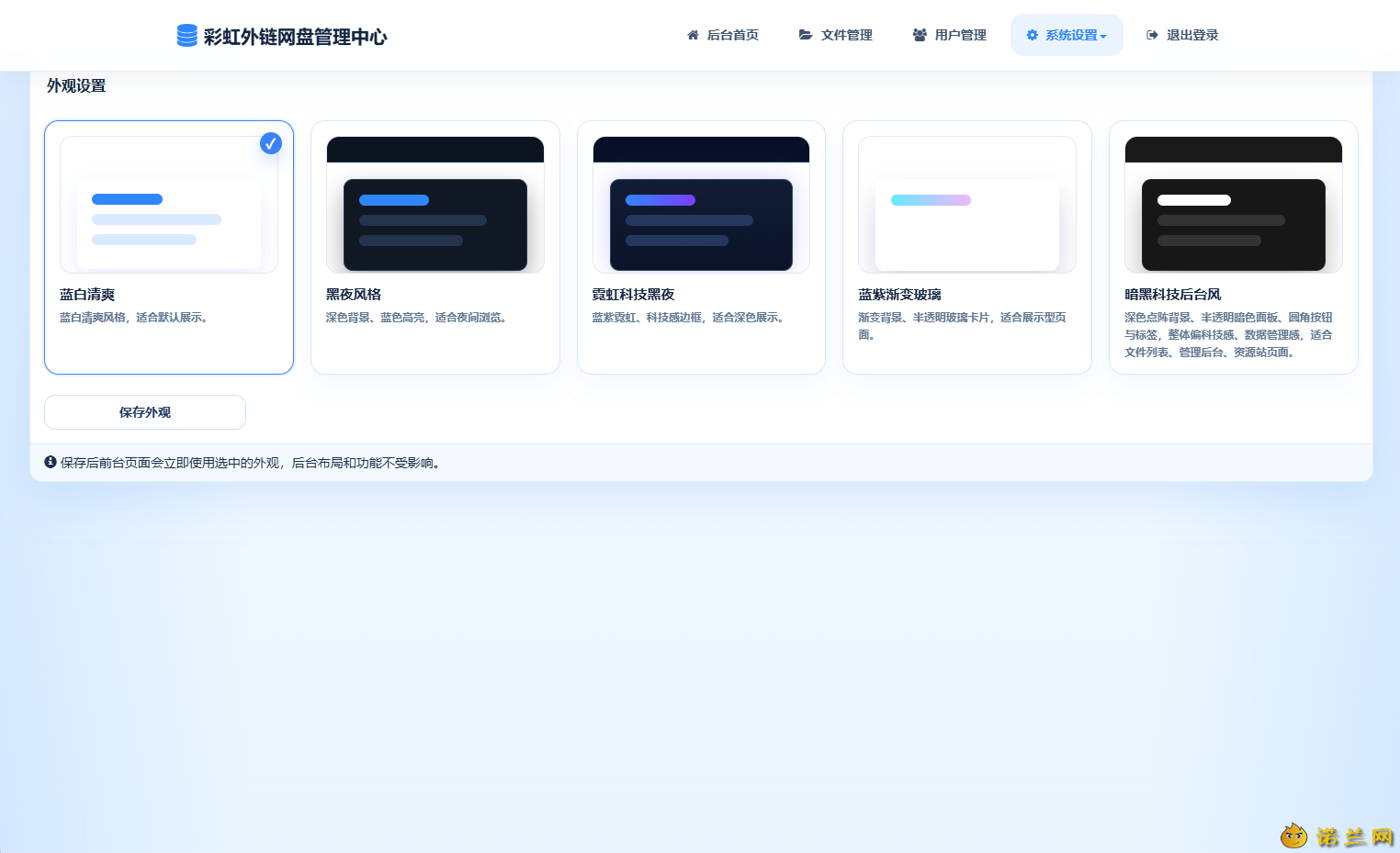
Task: Click the footer note starting with 保存后前台页面
Action: click(252, 463)
